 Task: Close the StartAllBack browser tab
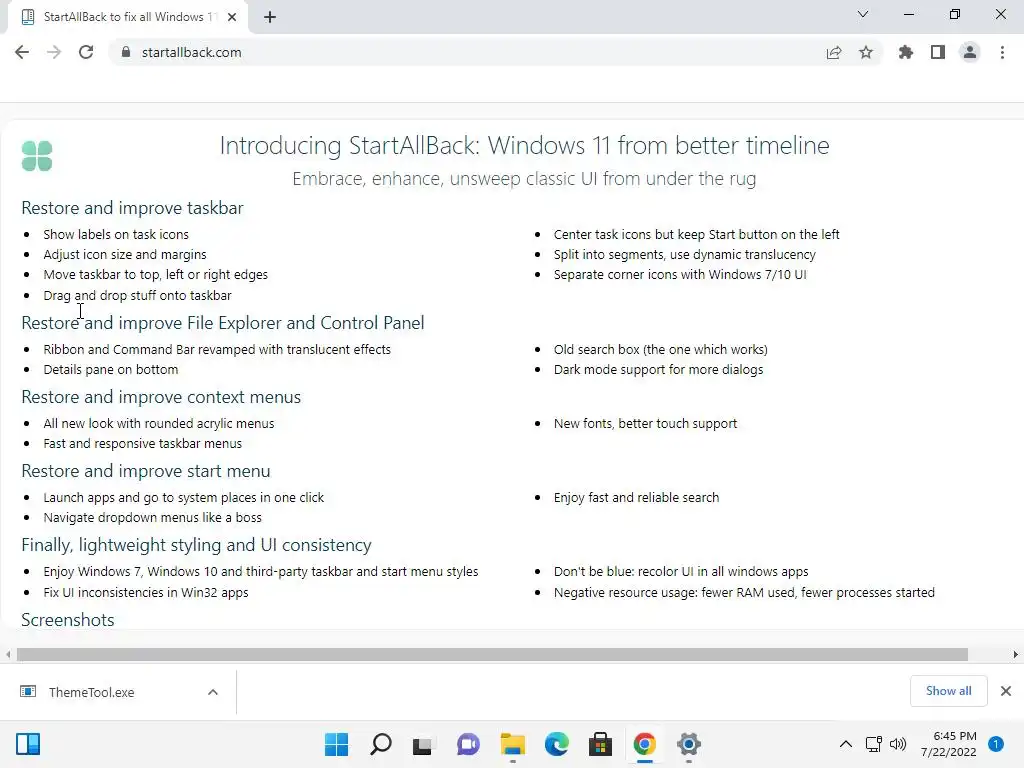tap(232, 17)
